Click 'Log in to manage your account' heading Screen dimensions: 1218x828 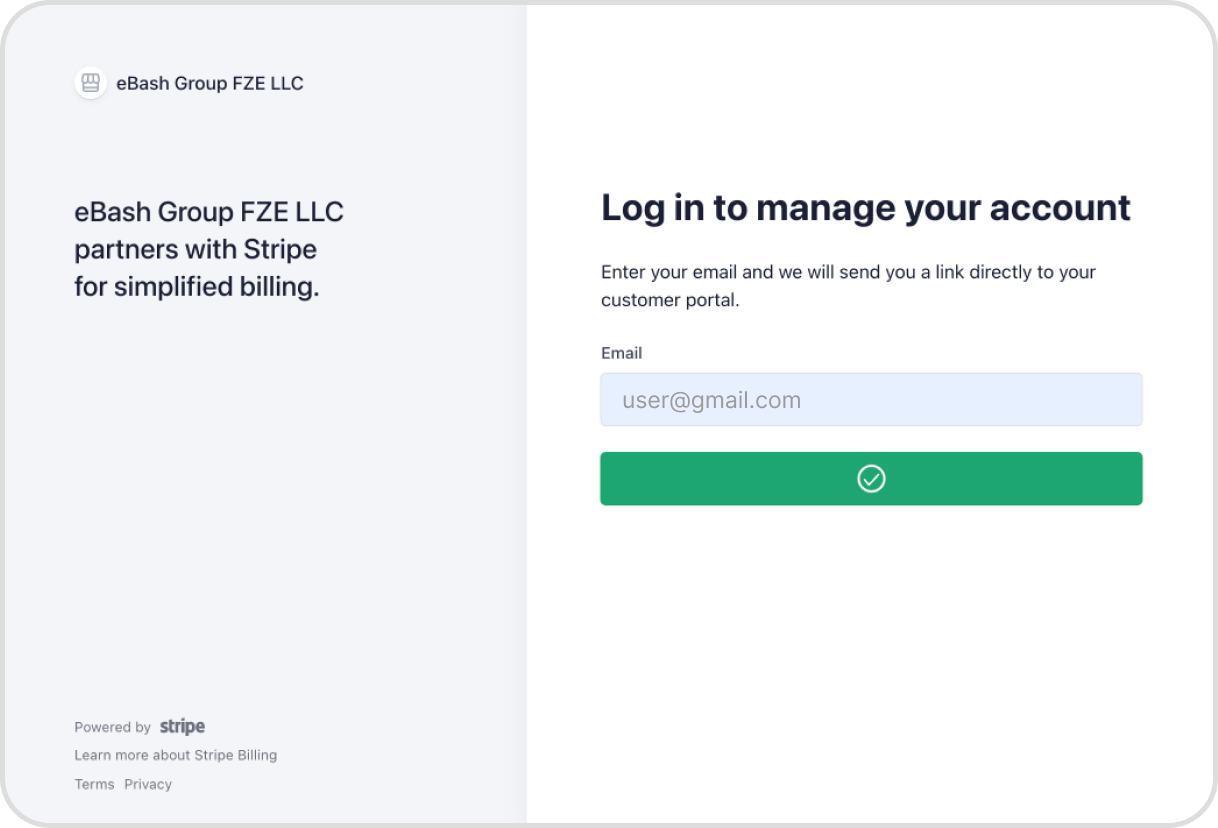point(866,207)
